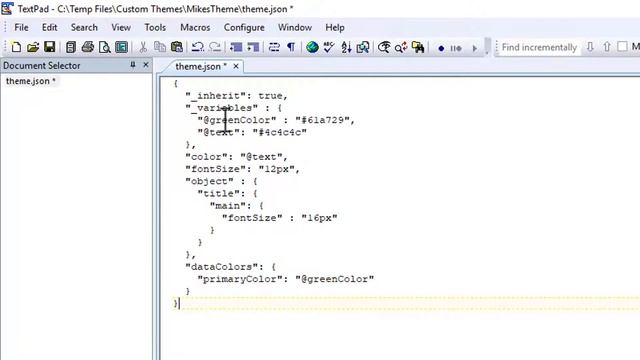This screenshot has width=640, height=360.
Task: Create a new document via toolbar icon
Action: click(x=16, y=47)
